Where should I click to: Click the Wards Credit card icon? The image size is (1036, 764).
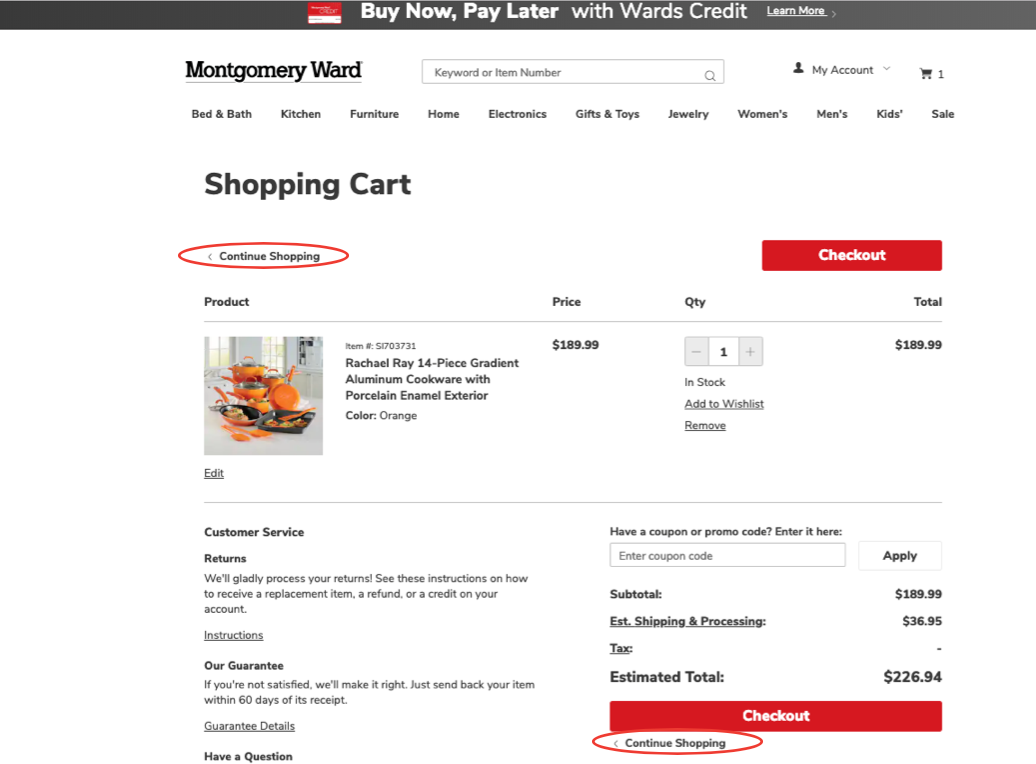[x=324, y=13]
